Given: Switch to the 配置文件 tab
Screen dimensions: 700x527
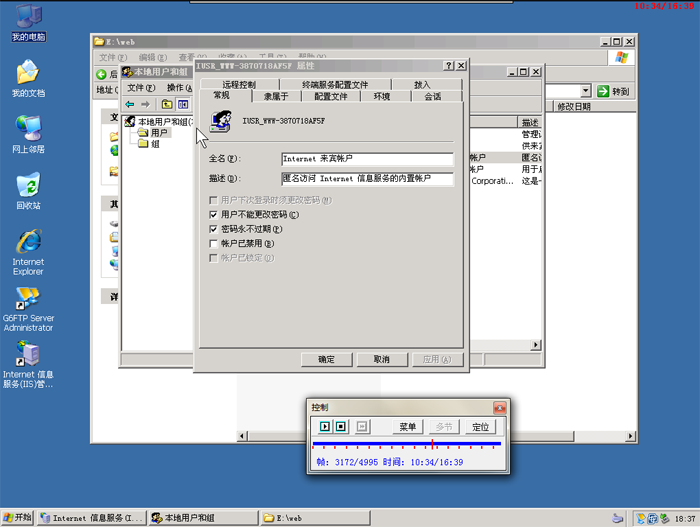Looking at the screenshot, I should tap(330, 96).
